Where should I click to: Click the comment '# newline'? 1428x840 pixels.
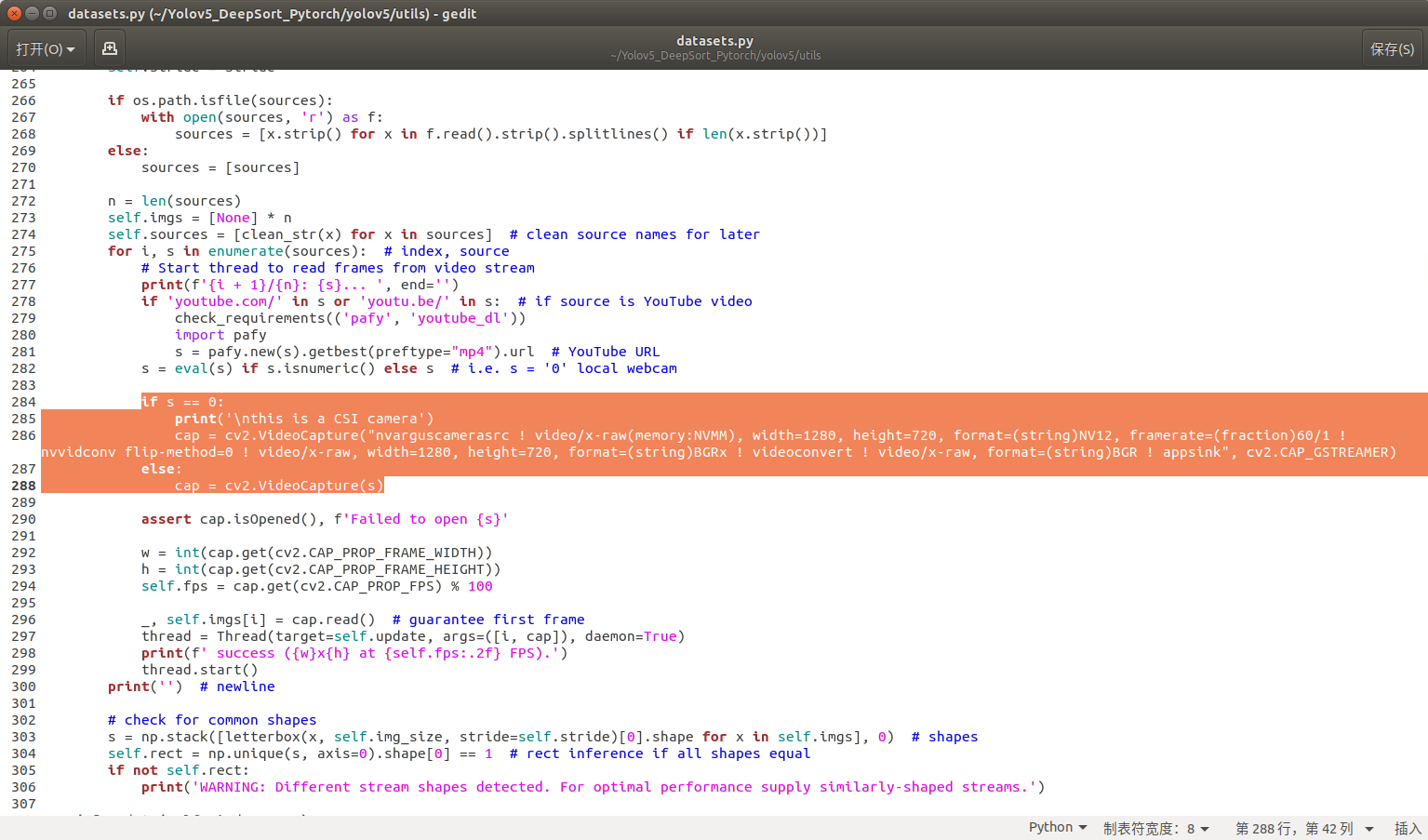click(237, 687)
